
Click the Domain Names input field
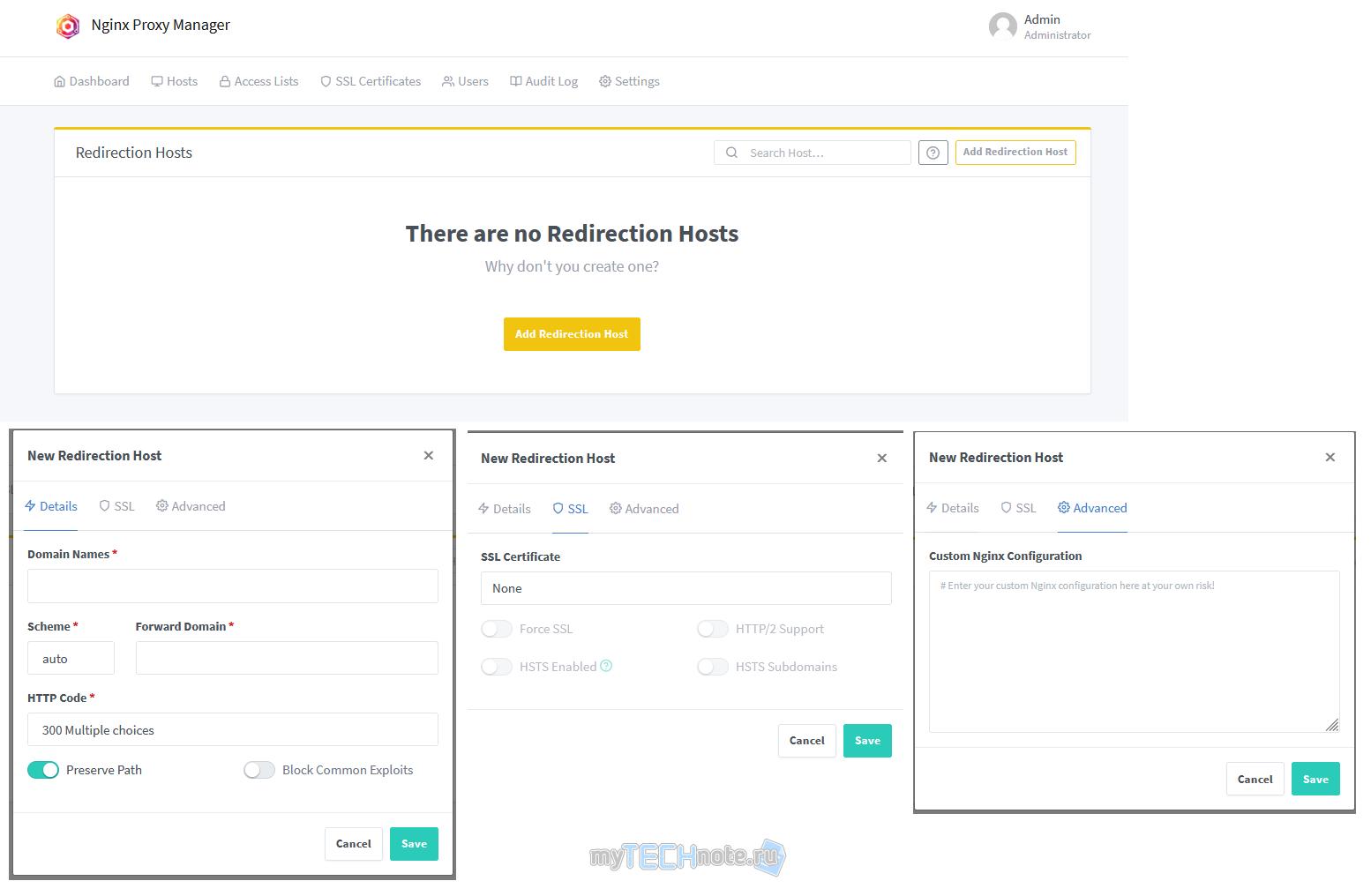[233, 586]
